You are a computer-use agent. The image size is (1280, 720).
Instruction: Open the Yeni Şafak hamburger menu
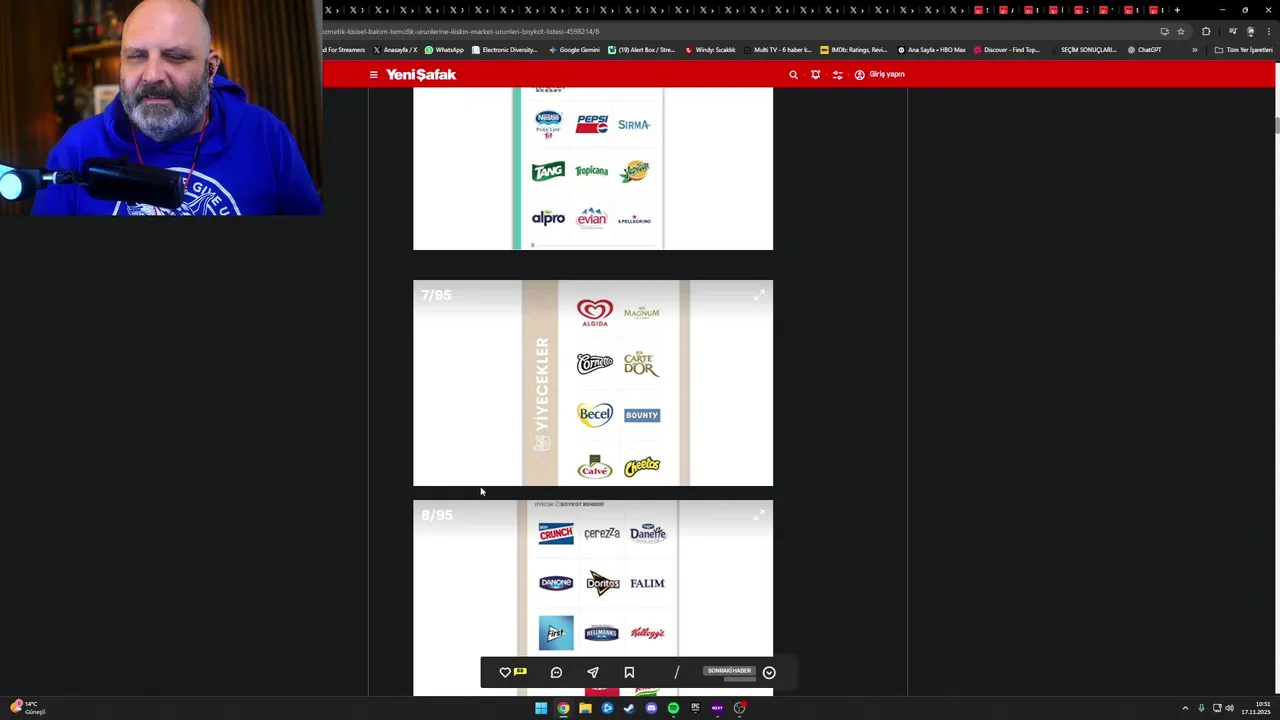(x=373, y=74)
